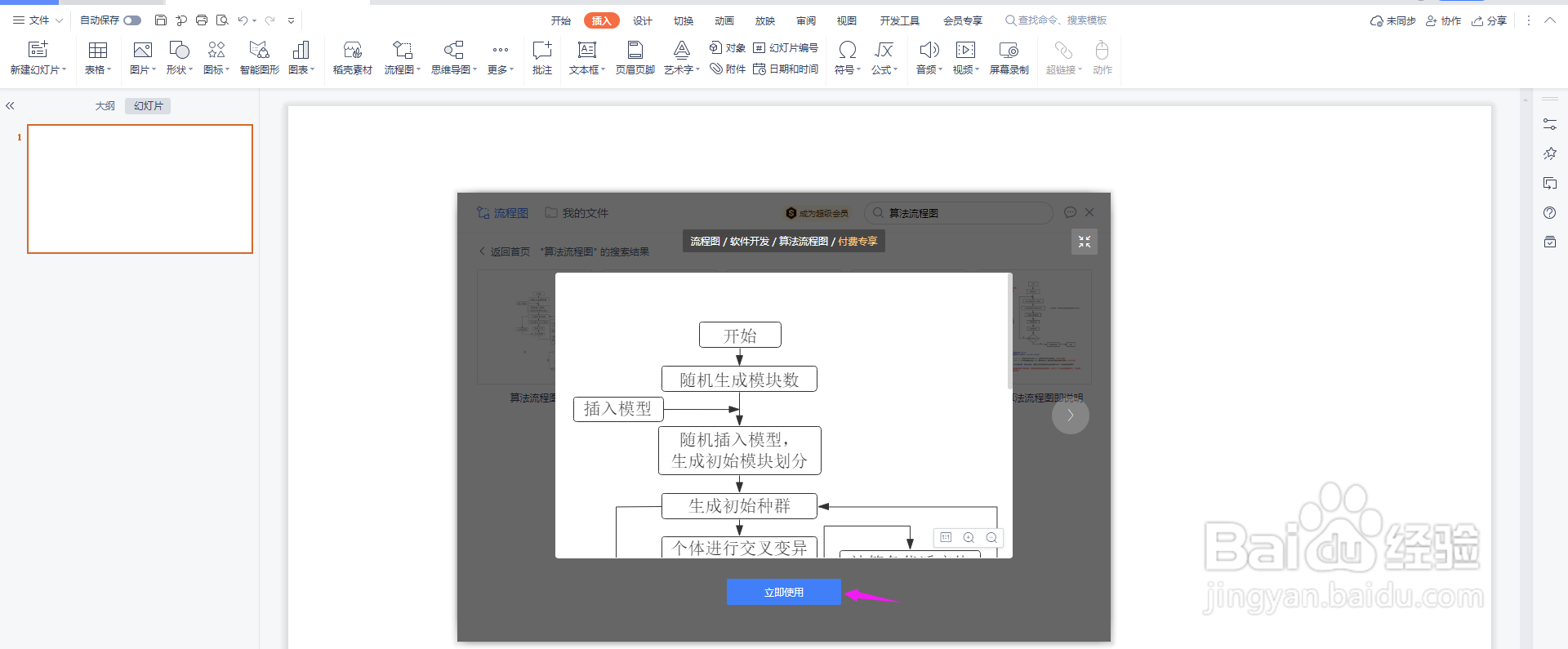The width and height of the screenshot is (1568, 649).
Task: Open the Member Exclusive (会员专享) tab
Action: (963, 20)
